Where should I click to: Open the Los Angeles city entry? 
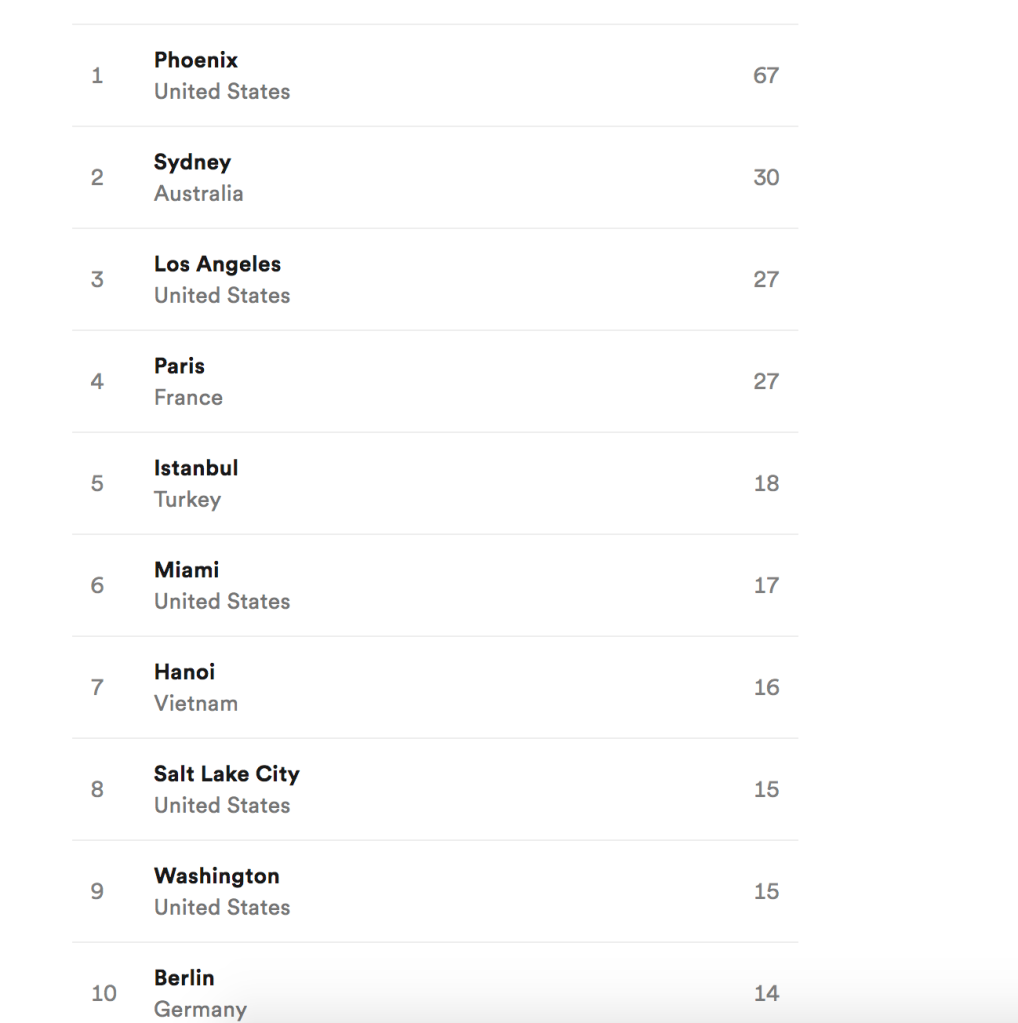pos(217,264)
